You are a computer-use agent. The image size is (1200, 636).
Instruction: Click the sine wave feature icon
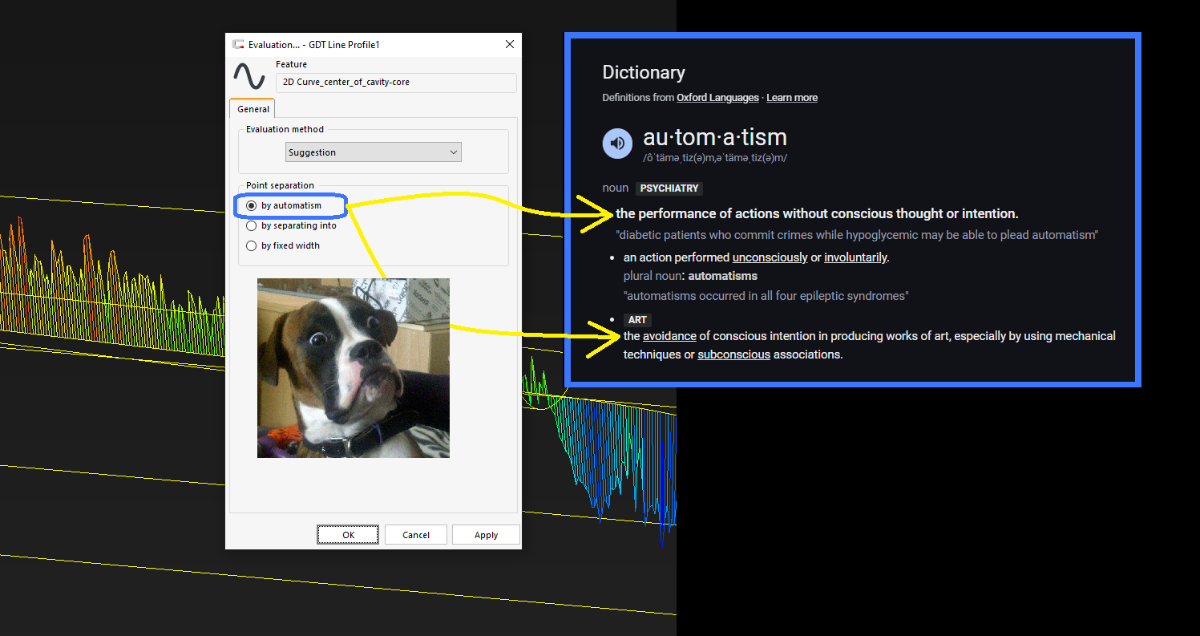pyautogui.click(x=249, y=76)
